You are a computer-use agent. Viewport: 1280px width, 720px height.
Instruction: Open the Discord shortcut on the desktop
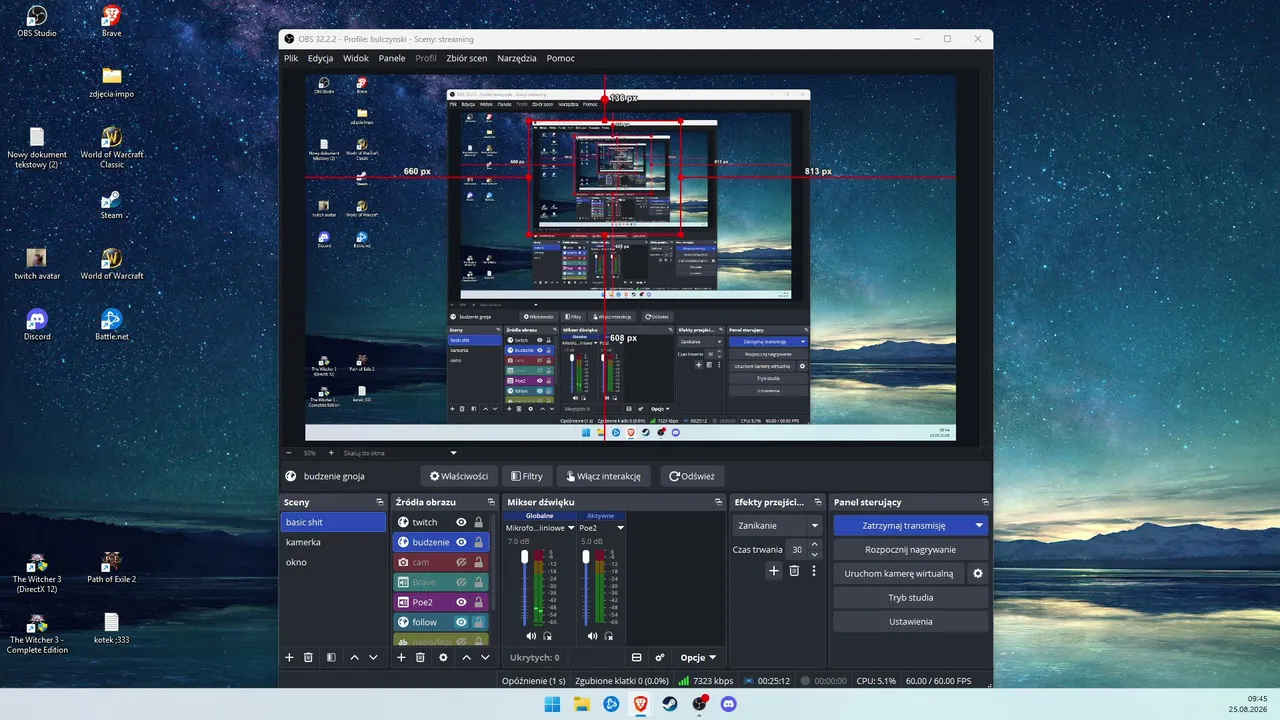(37, 325)
